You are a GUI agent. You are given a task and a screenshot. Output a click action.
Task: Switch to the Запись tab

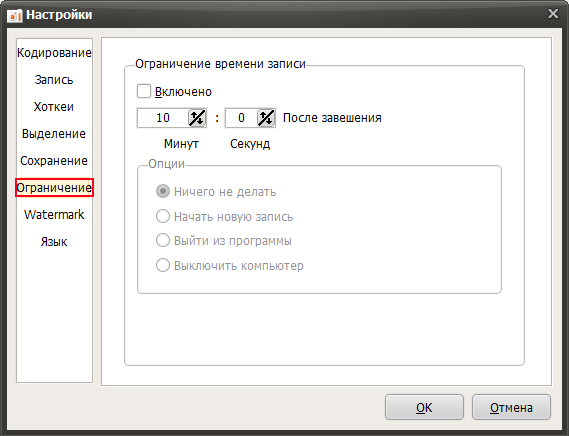[x=54, y=80]
